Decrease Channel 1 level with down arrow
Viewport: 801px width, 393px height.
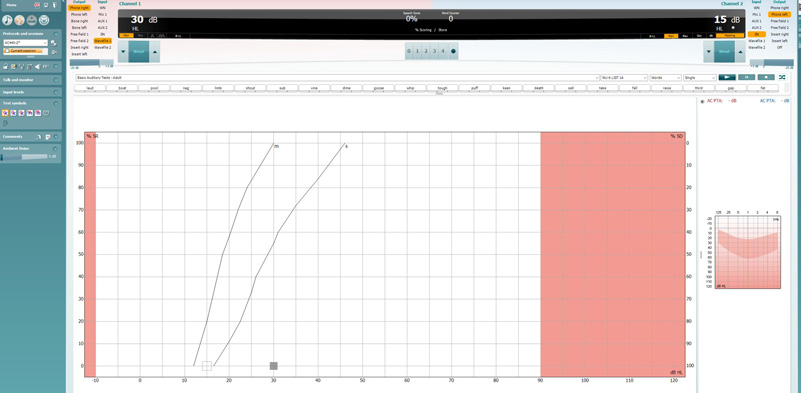coord(123,52)
